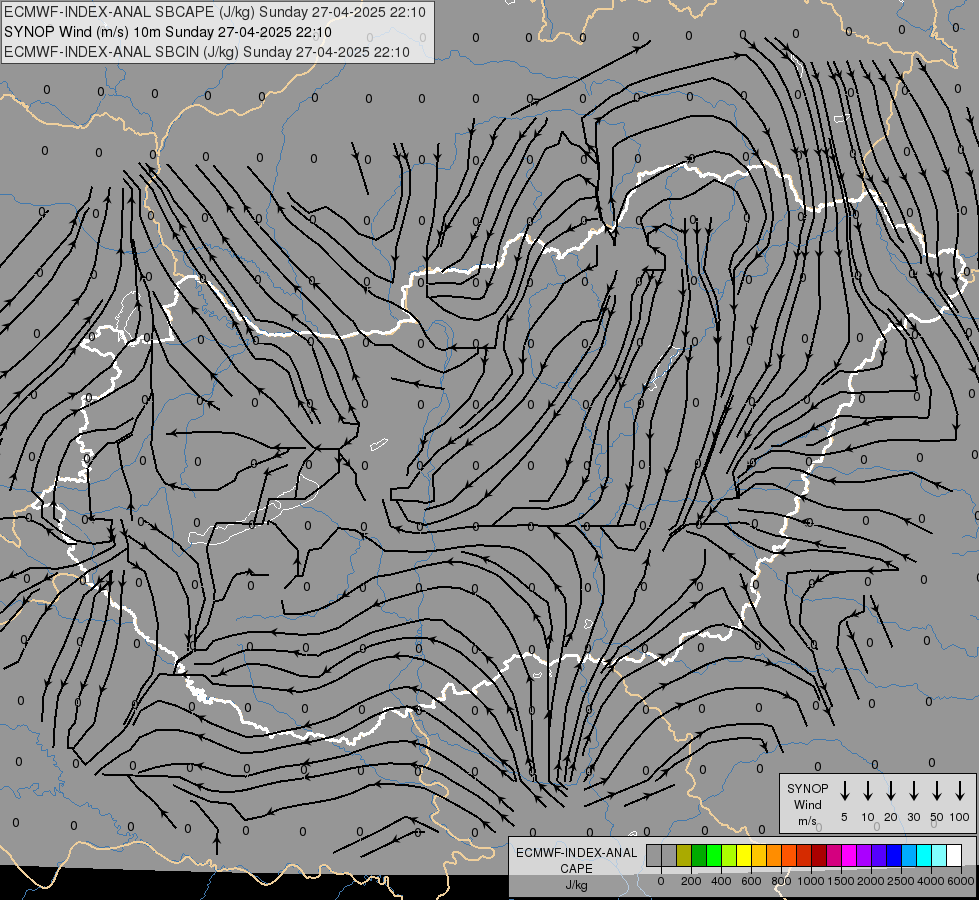
Task: Click the '400' CAPE scale label
Action: click(x=721, y=881)
